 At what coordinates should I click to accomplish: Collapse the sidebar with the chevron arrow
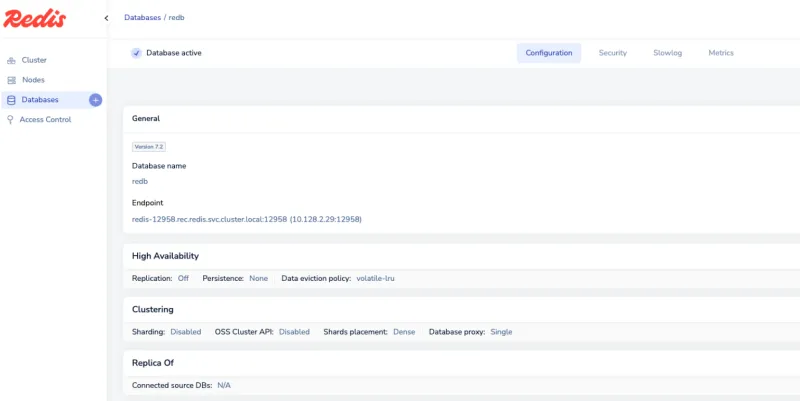pyautogui.click(x=106, y=18)
